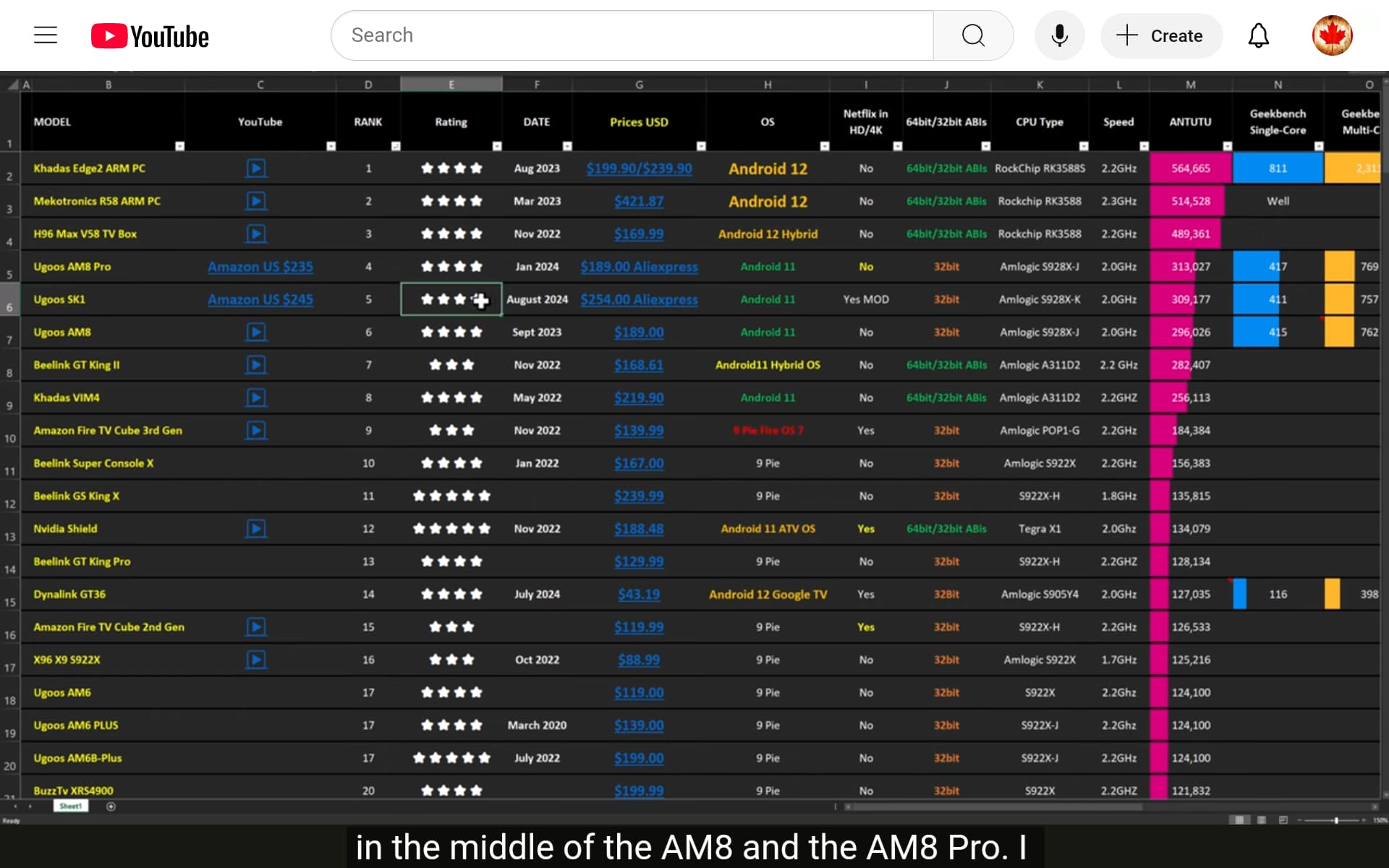1389x868 pixels.
Task: Expand Prices USD column filter arrow
Action: coord(700,146)
